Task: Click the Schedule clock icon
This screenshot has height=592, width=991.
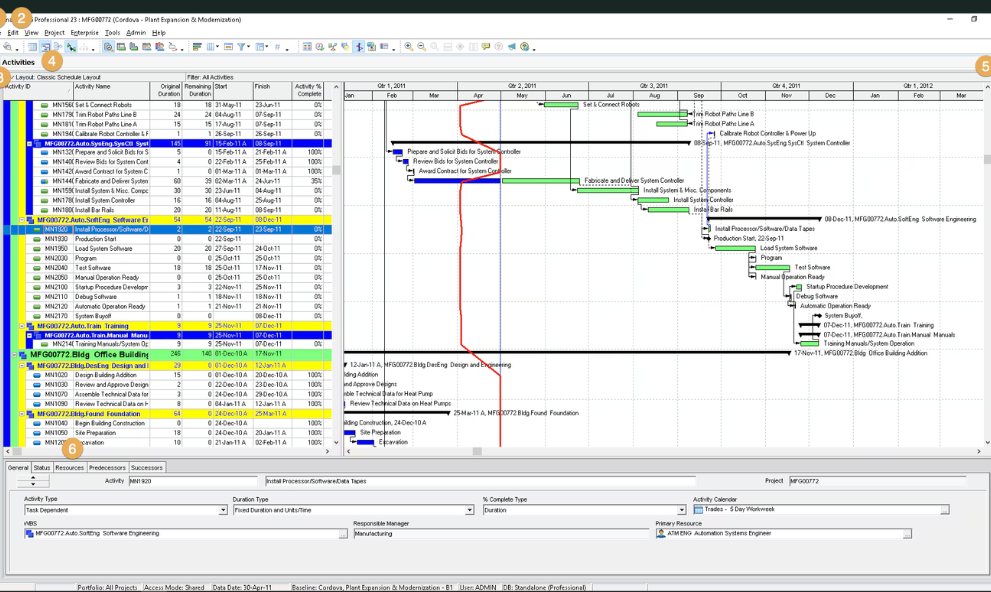Action: tap(320, 47)
